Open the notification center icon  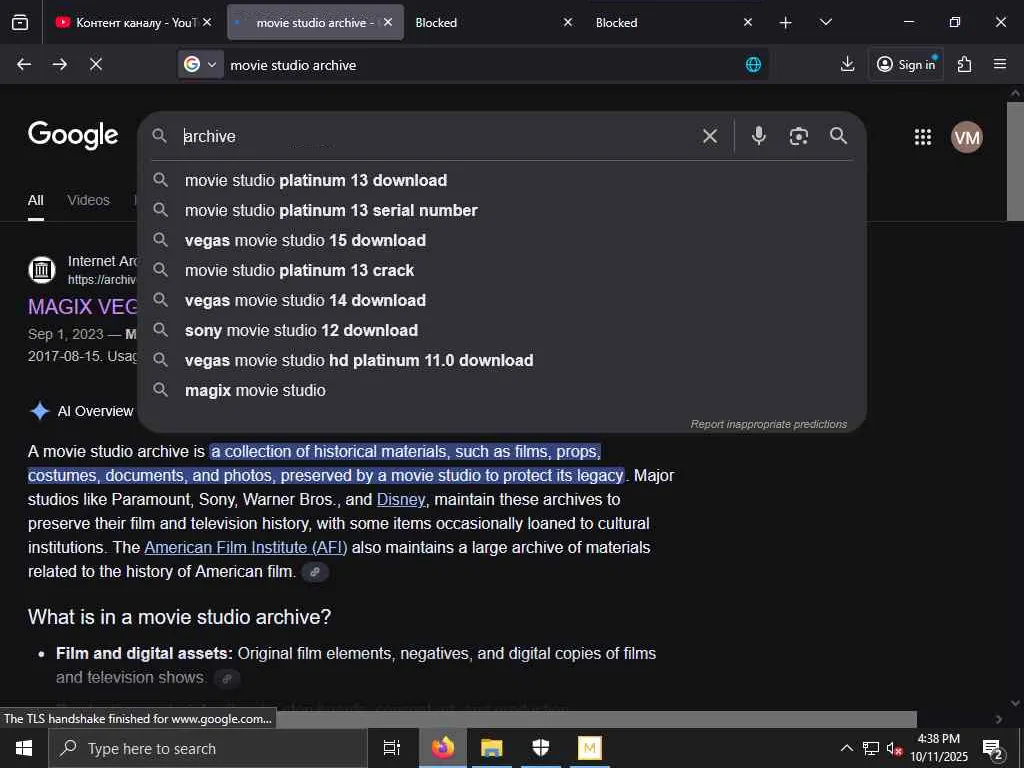pos(992,749)
